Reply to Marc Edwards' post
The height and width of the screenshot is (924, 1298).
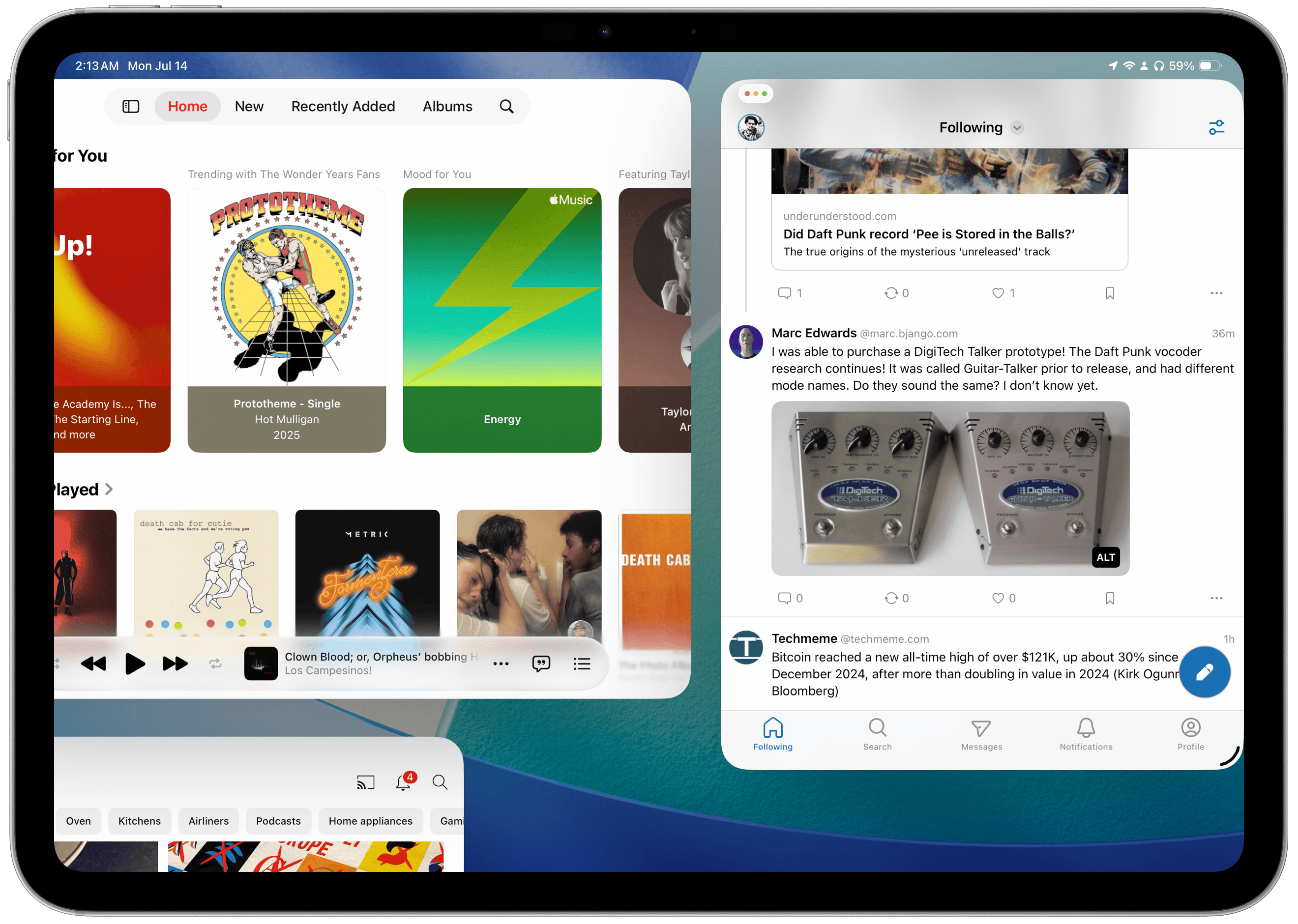[x=790, y=598]
